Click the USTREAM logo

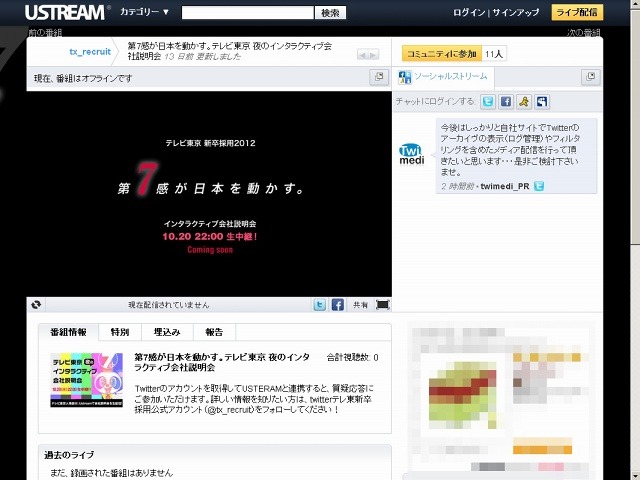(x=67, y=12)
